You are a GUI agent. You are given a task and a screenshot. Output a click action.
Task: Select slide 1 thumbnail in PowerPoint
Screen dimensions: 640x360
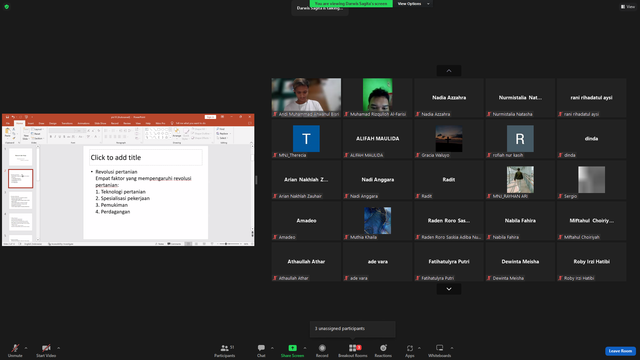[x=20, y=157]
